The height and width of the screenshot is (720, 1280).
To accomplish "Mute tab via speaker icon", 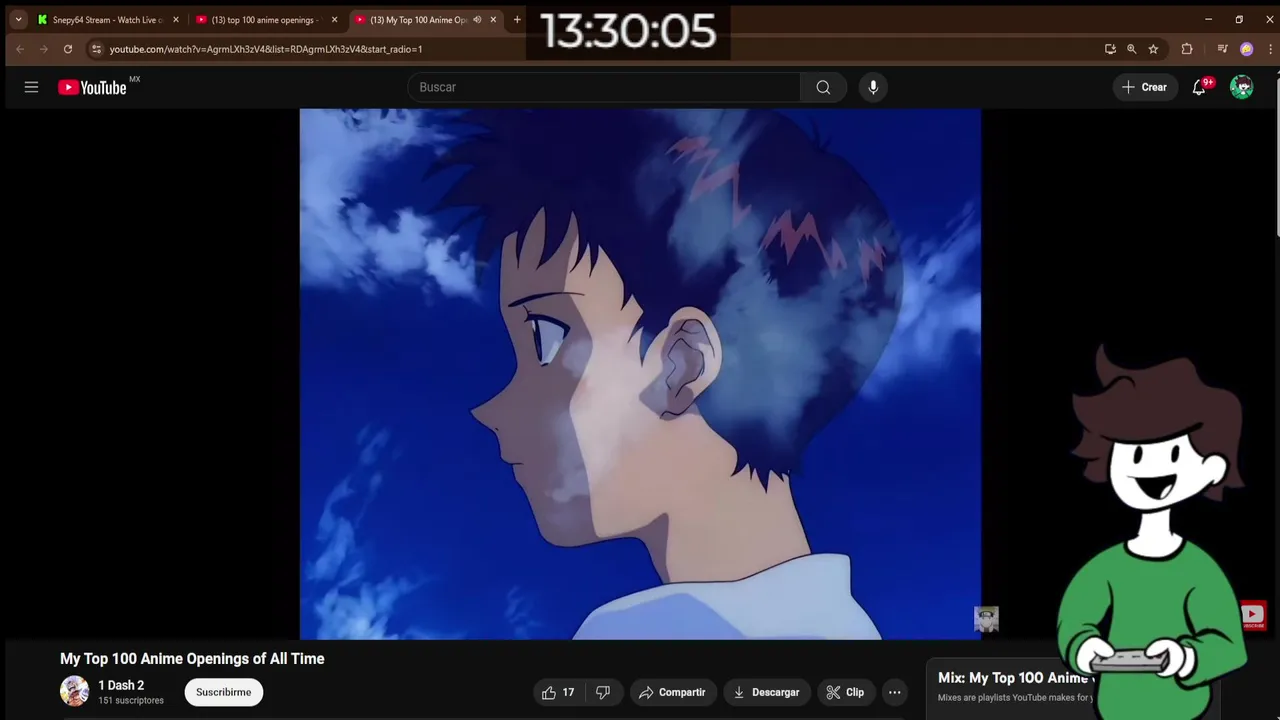I will 477,20.
